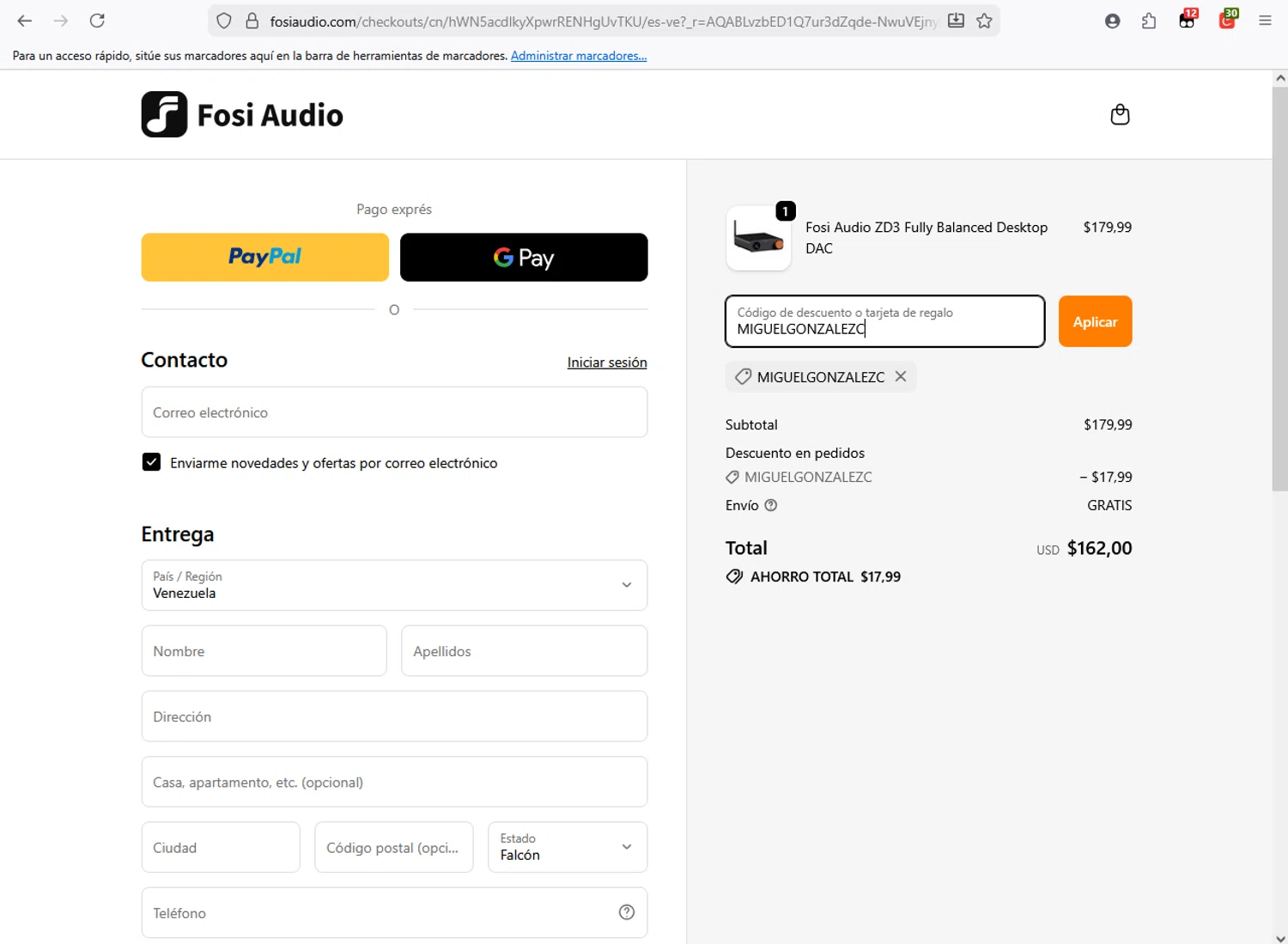Click the extension icon with badge 12

tap(1188, 20)
